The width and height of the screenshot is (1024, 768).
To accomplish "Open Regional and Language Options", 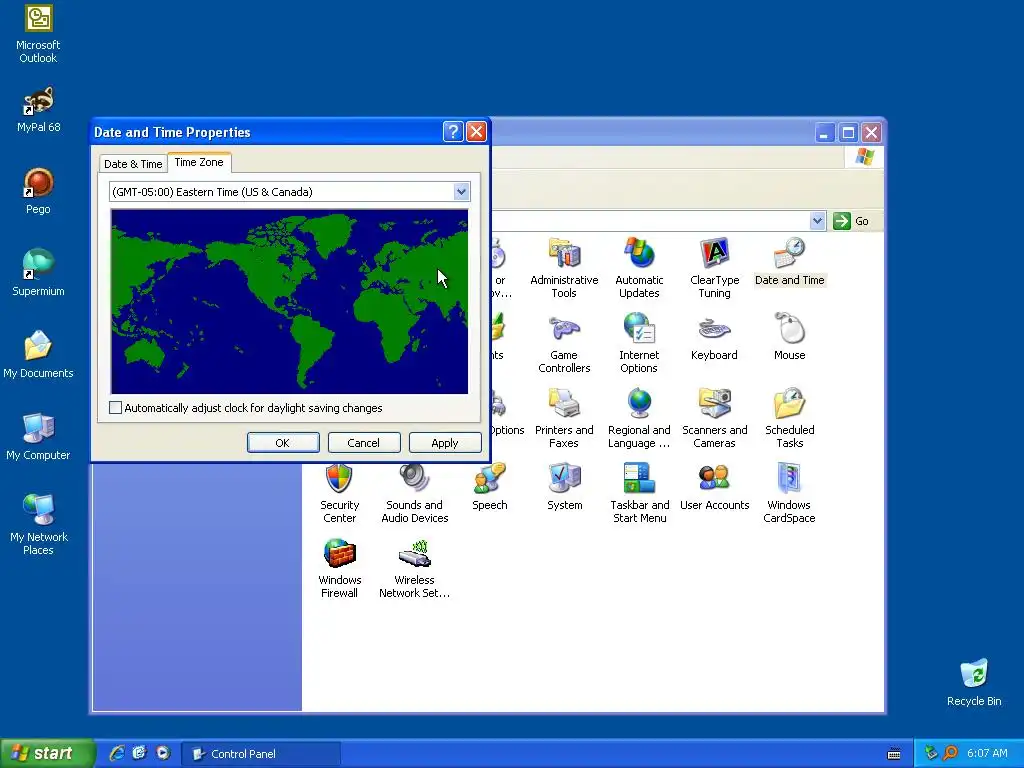I will 639,418.
